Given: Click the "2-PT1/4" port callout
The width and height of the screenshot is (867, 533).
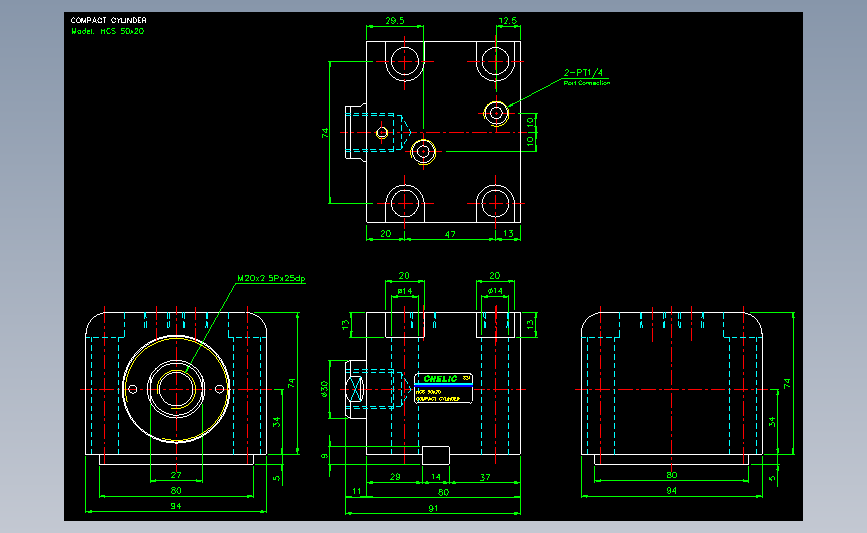Looking at the screenshot, I should [x=583, y=72].
